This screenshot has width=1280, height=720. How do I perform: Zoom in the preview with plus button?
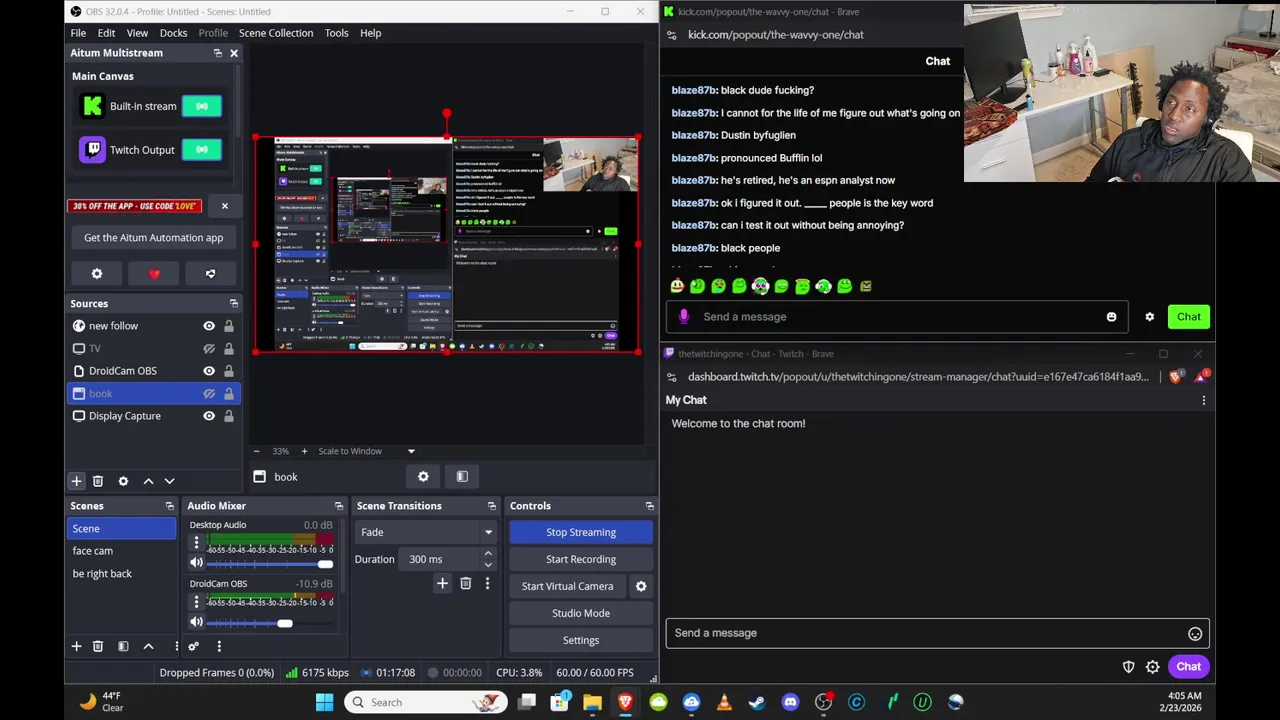coord(304,451)
